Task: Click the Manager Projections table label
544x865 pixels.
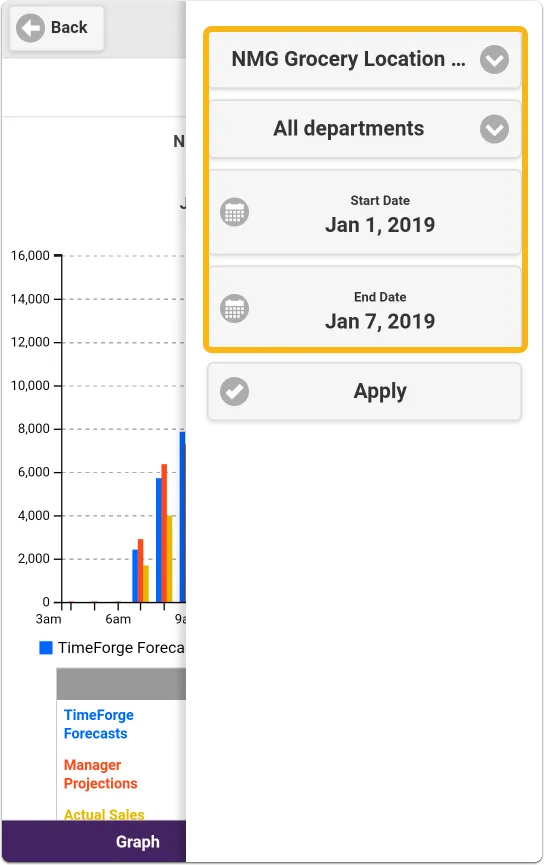Action: click(x=100, y=774)
